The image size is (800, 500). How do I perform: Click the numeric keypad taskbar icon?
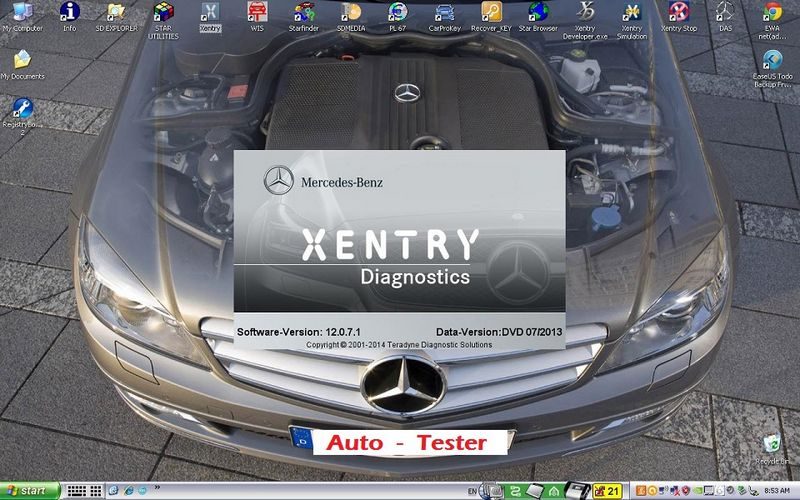96,491
